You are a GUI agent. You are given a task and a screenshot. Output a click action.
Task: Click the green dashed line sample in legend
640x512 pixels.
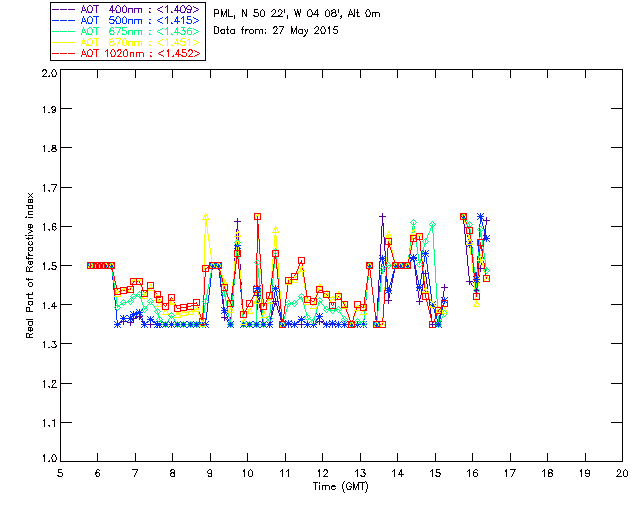(64, 31)
